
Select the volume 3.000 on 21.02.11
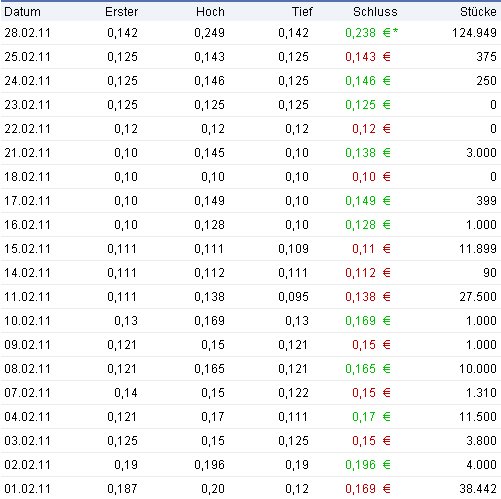coord(481,153)
